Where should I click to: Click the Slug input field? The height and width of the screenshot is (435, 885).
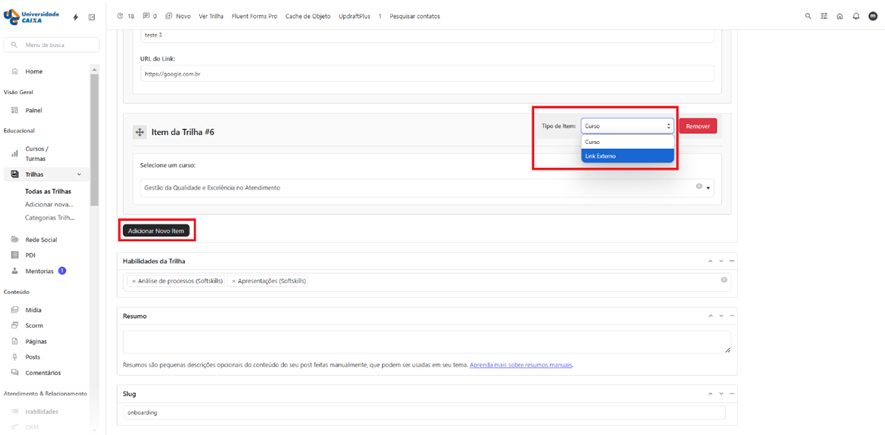(424, 412)
